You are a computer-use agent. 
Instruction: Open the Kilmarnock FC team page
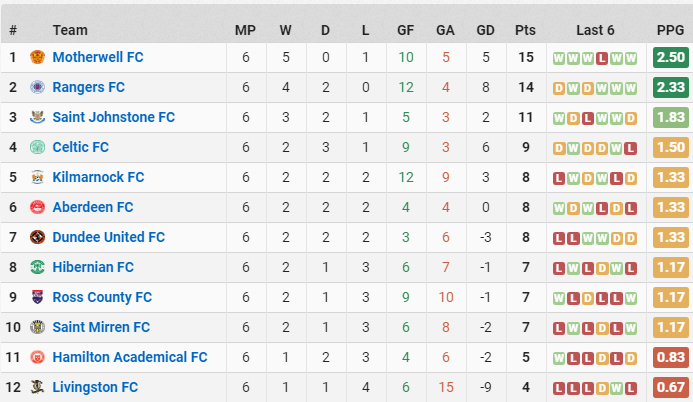tap(98, 177)
